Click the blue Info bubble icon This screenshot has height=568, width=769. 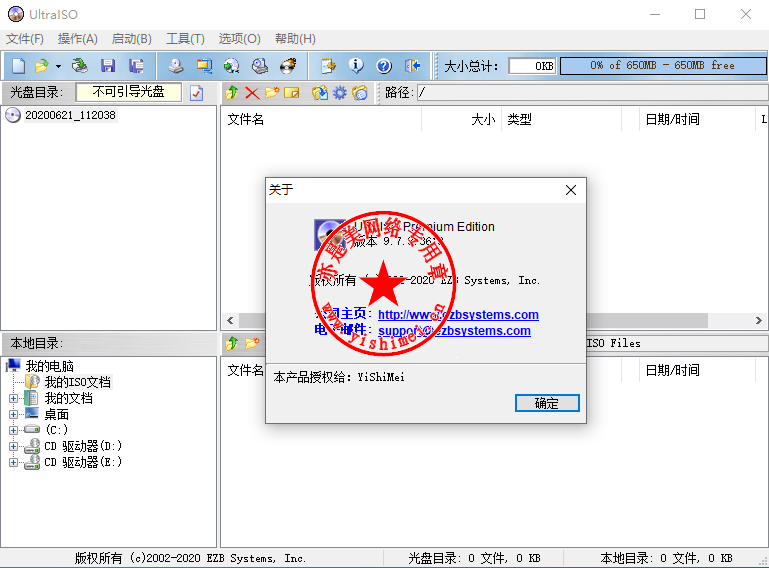click(356, 66)
